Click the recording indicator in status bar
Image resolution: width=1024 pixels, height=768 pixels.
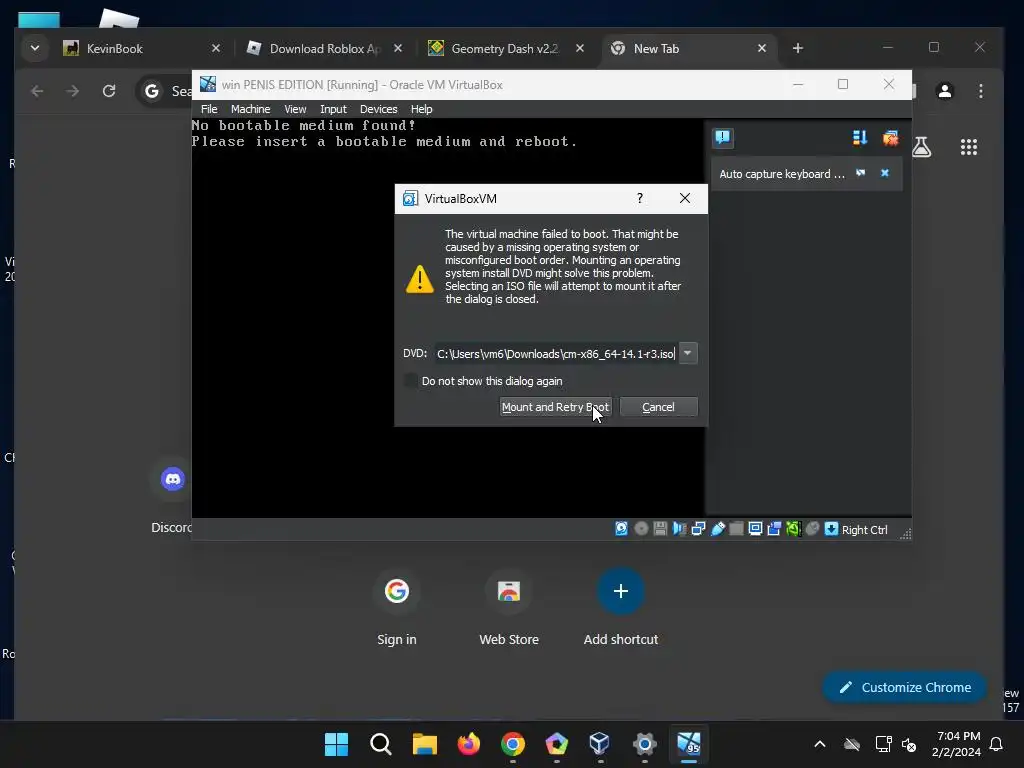(x=774, y=529)
